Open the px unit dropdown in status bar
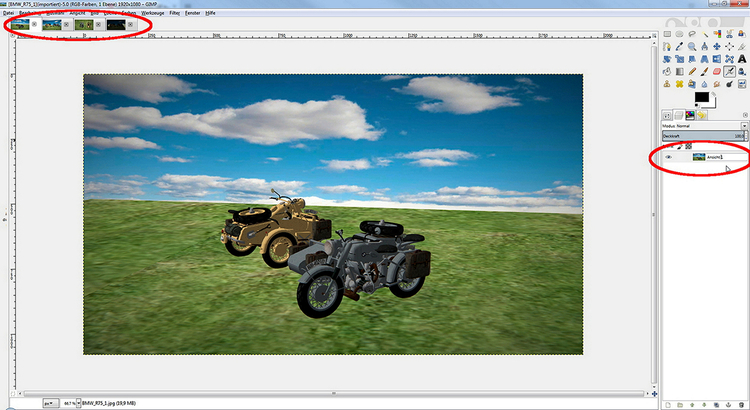Screen dimensions: 750x410 pyautogui.click(x=50, y=403)
